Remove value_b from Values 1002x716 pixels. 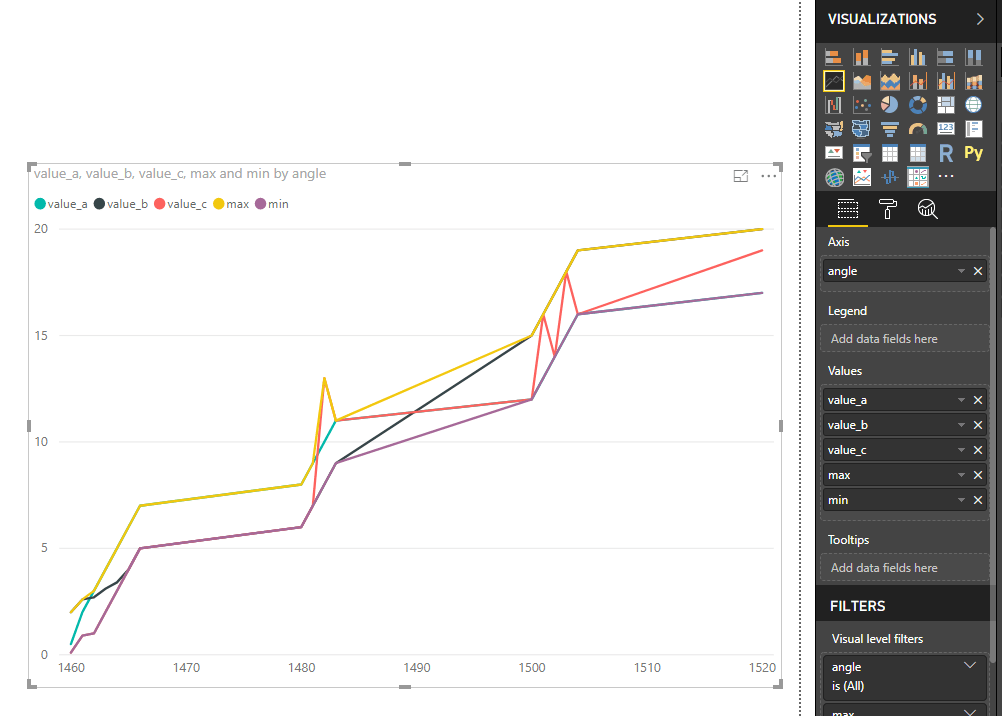[x=978, y=425]
